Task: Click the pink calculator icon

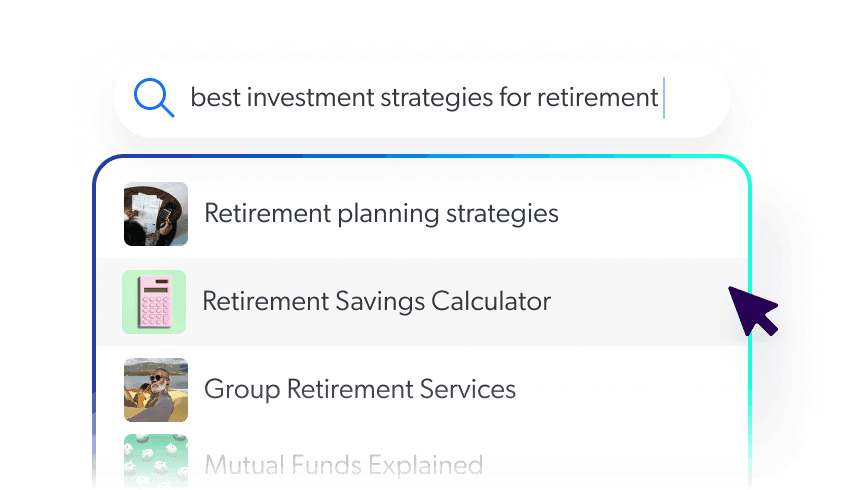Action: click(x=154, y=302)
